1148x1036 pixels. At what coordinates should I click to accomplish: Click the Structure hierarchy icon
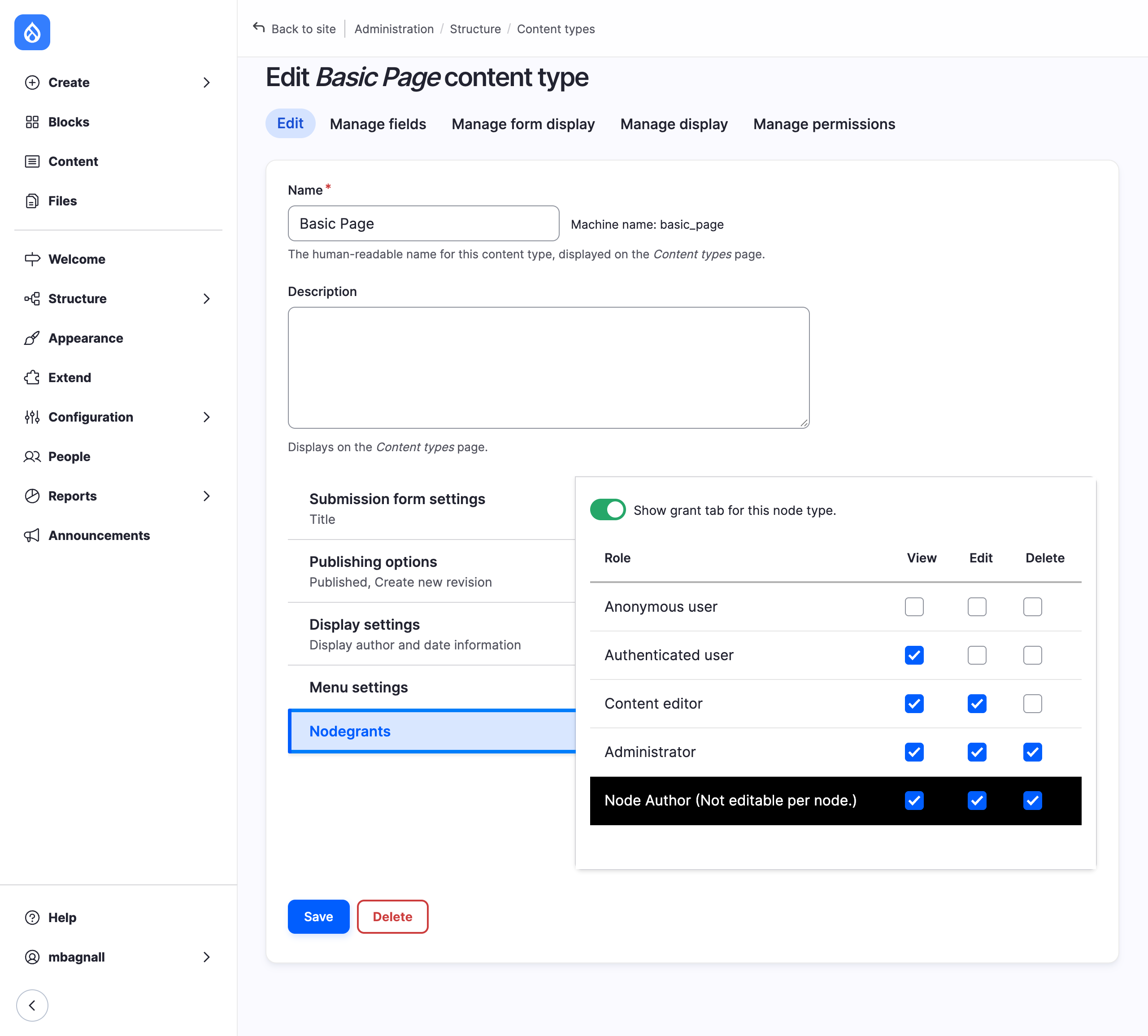tap(32, 299)
